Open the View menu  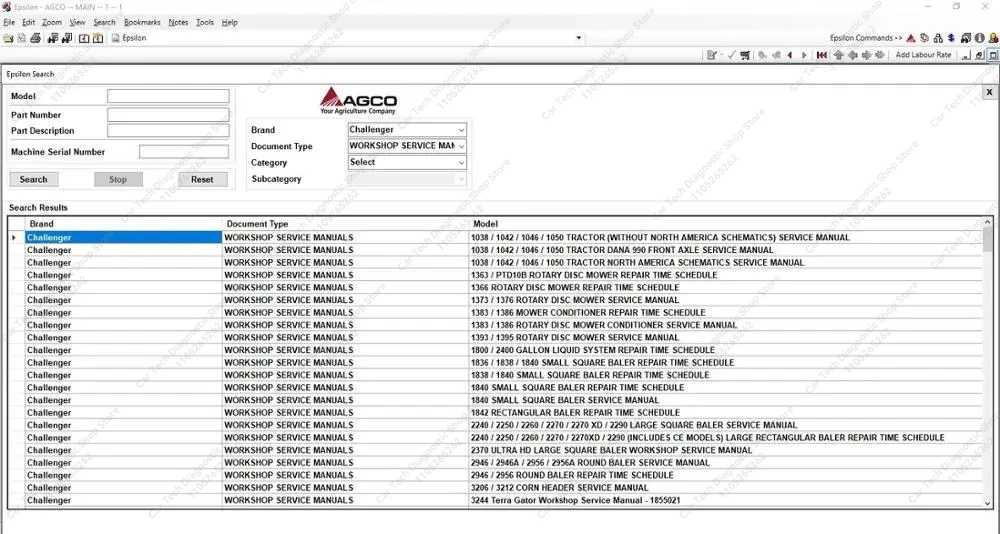(77, 22)
